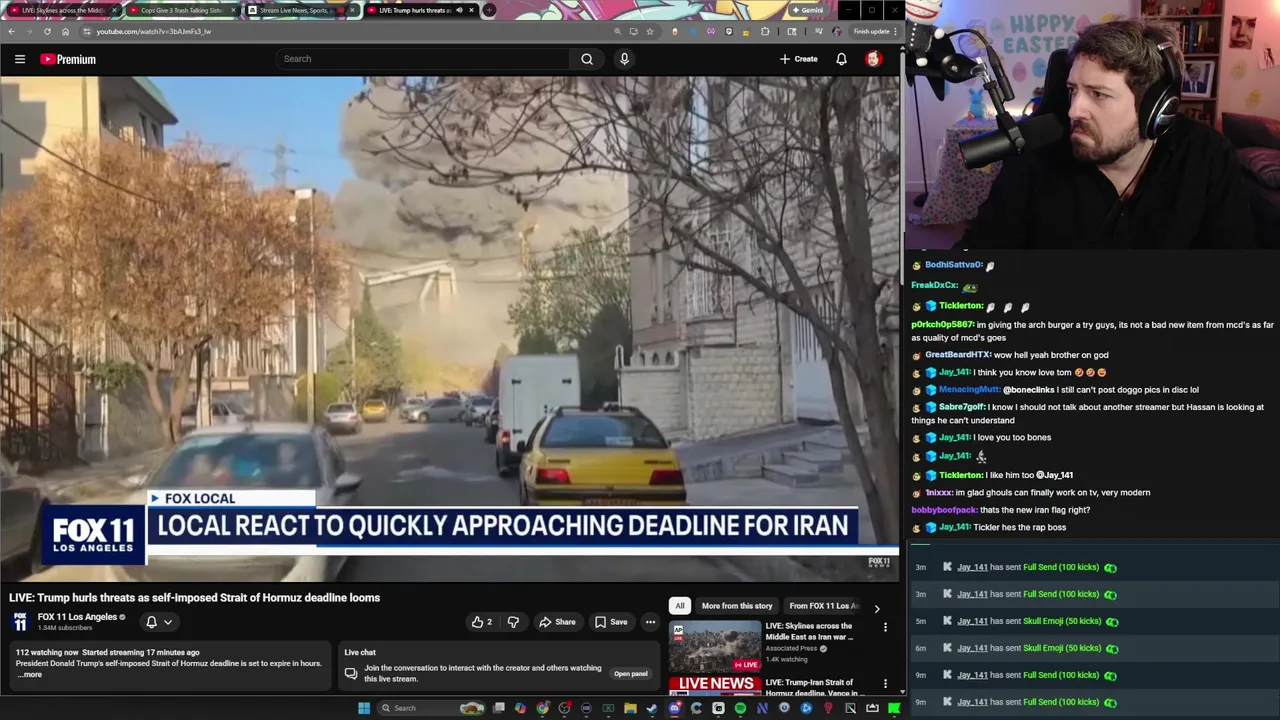Open Windows Start menu
1280x720 pixels.
point(364,708)
